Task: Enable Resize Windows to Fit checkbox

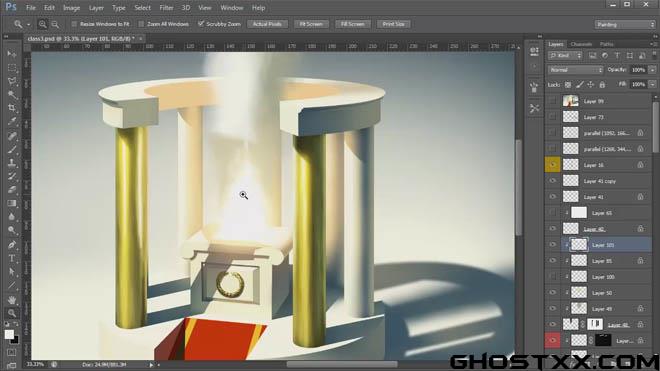Action: pyautogui.click(x=74, y=24)
